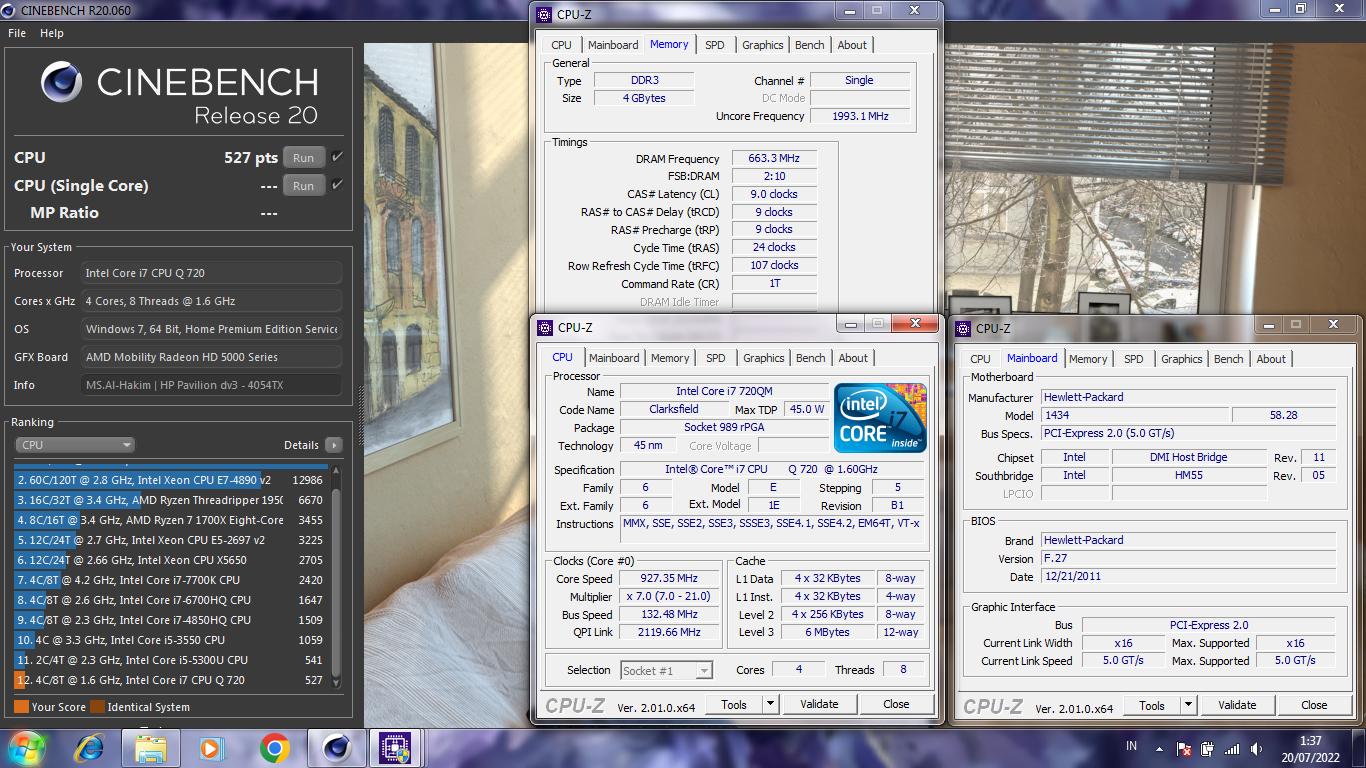Open the Cinebench File menu

point(17,33)
